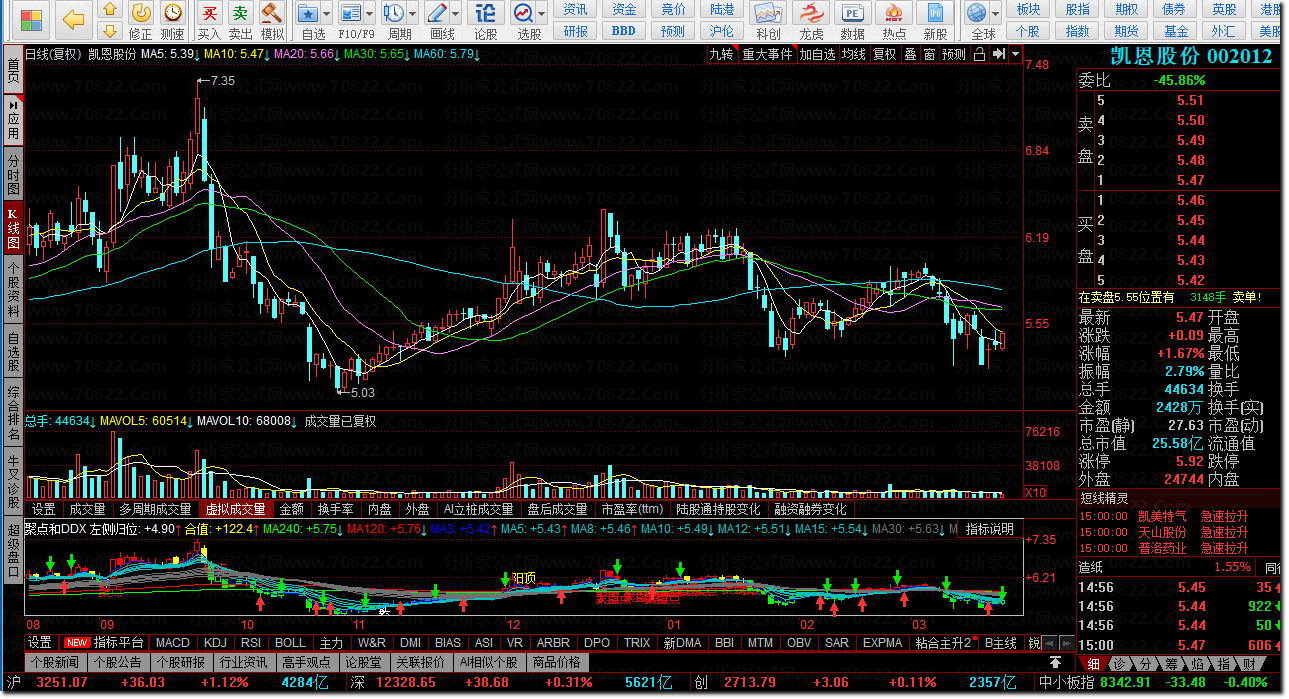
Task: Toggle 加自选 add to watchlist
Action: tap(817, 54)
